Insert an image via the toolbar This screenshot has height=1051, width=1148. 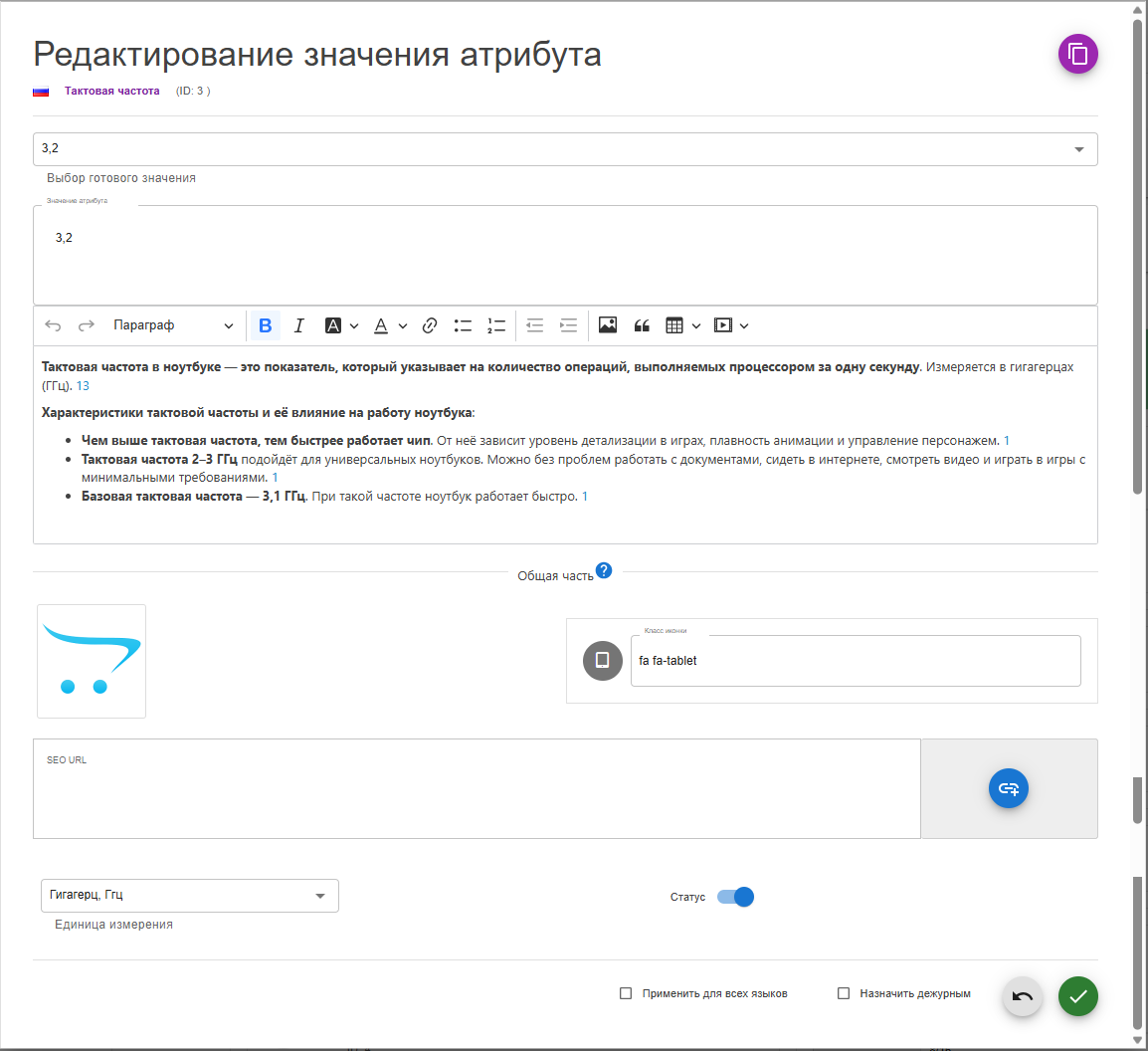point(608,325)
